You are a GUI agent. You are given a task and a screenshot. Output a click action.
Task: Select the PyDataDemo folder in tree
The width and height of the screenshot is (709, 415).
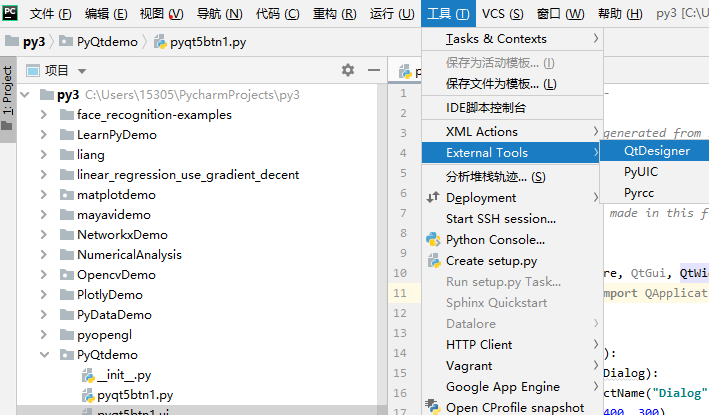114,315
